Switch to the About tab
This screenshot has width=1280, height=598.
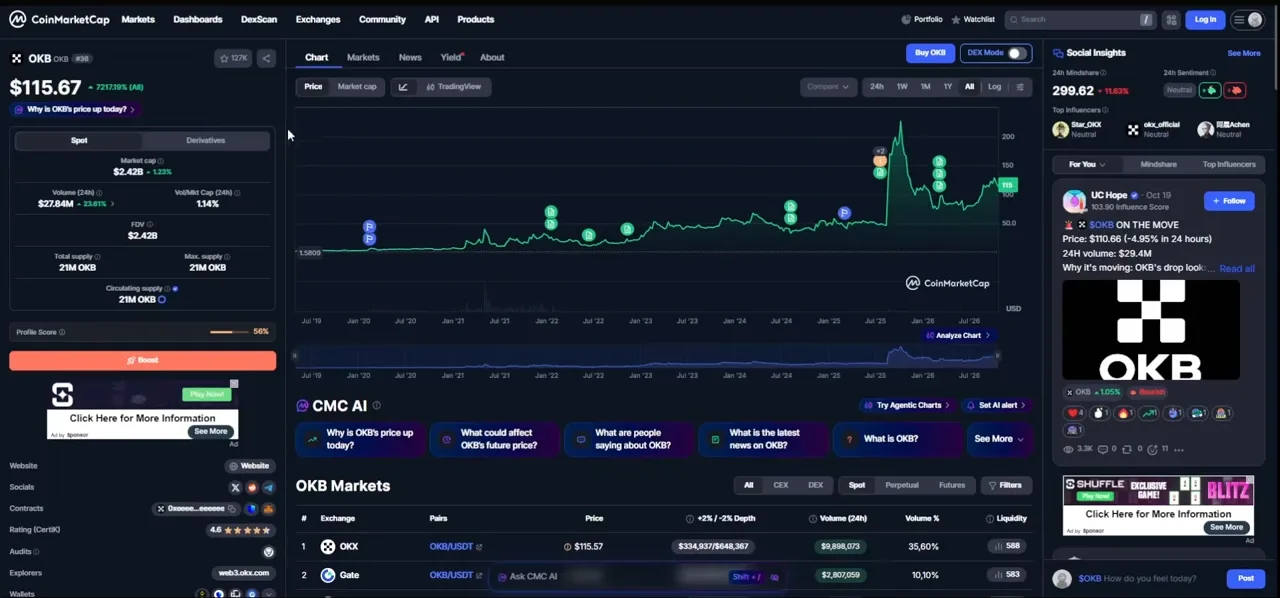tap(492, 57)
